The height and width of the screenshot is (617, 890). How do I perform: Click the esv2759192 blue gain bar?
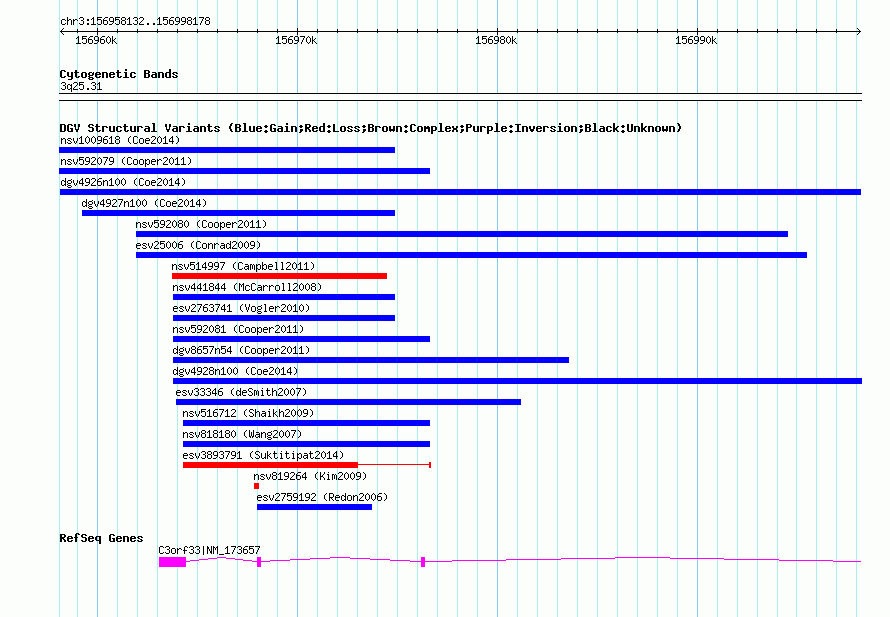[x=314, y=507]
